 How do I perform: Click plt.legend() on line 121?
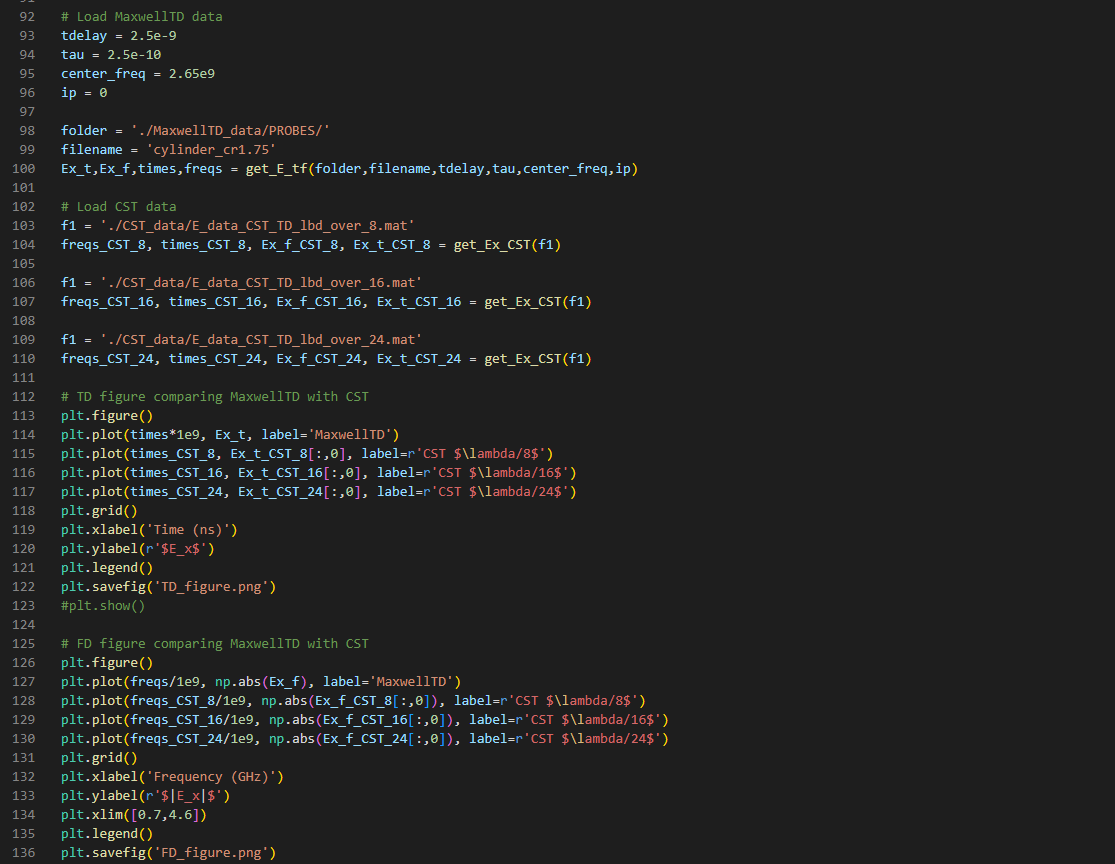pyautogui.click(x=107, y=568)
